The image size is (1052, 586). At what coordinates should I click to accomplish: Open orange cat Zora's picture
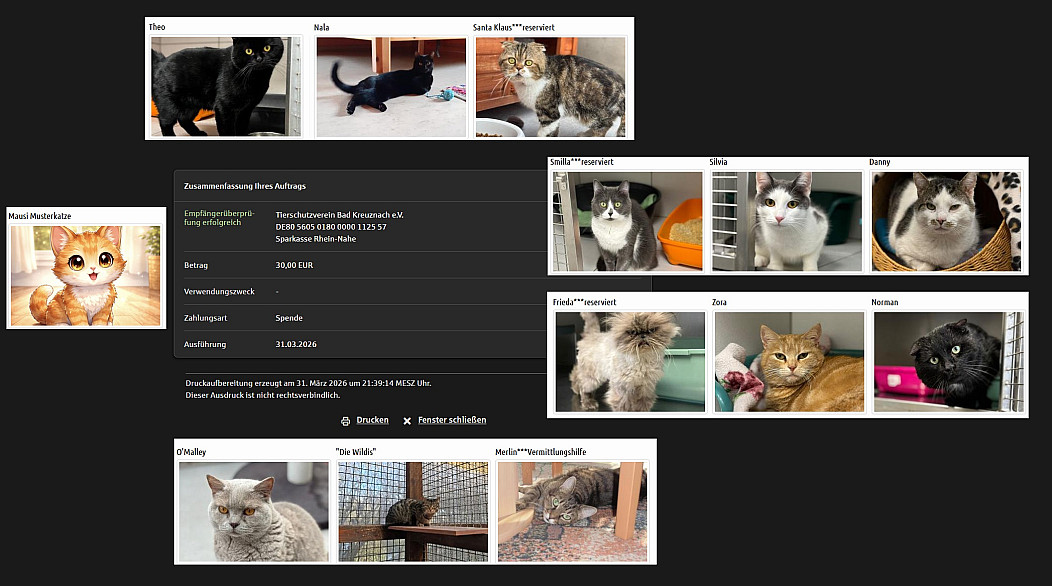(789, 361)
